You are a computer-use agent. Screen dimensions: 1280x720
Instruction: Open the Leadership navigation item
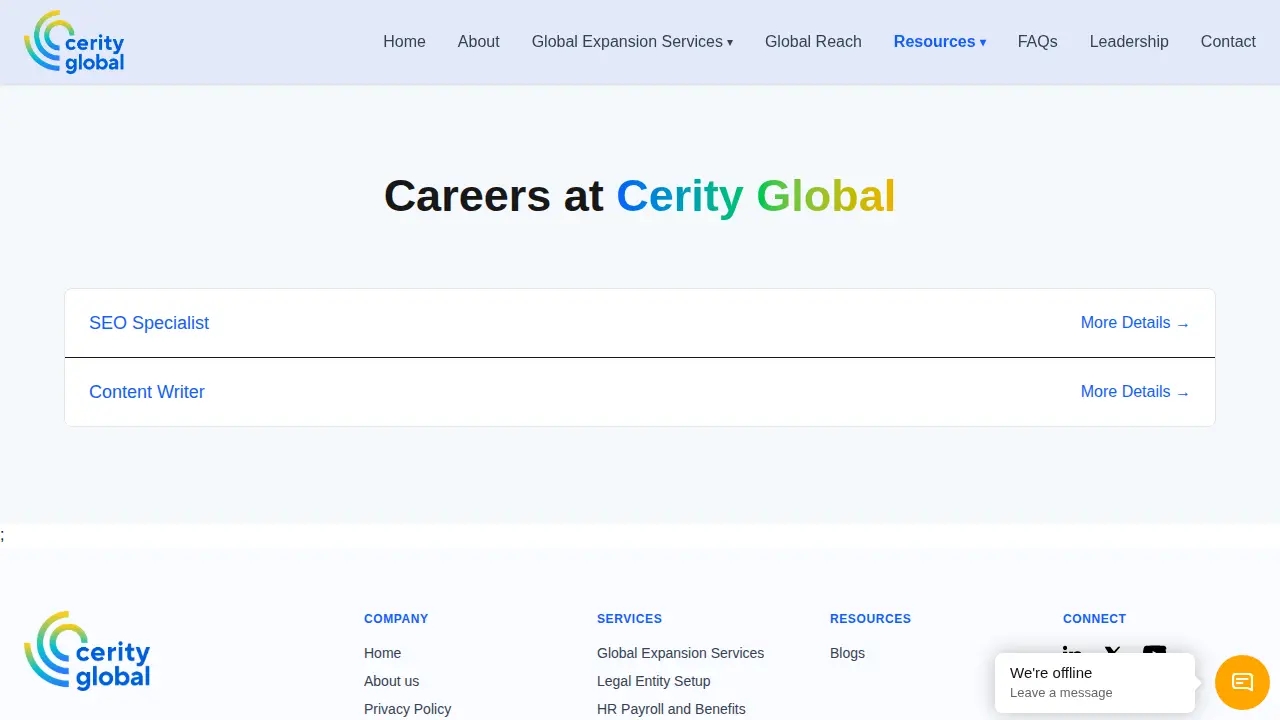pyautogui.click(x=1129, y=42)
